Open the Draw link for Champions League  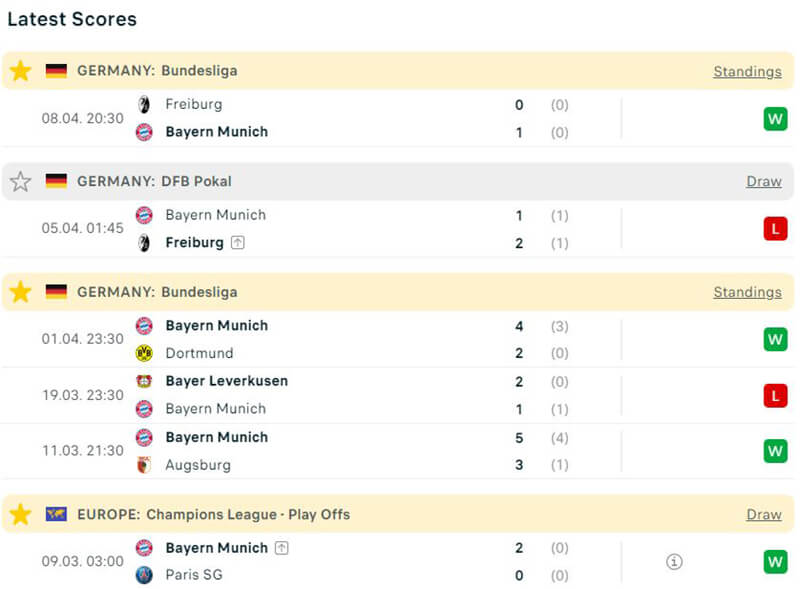pos(763,514)
